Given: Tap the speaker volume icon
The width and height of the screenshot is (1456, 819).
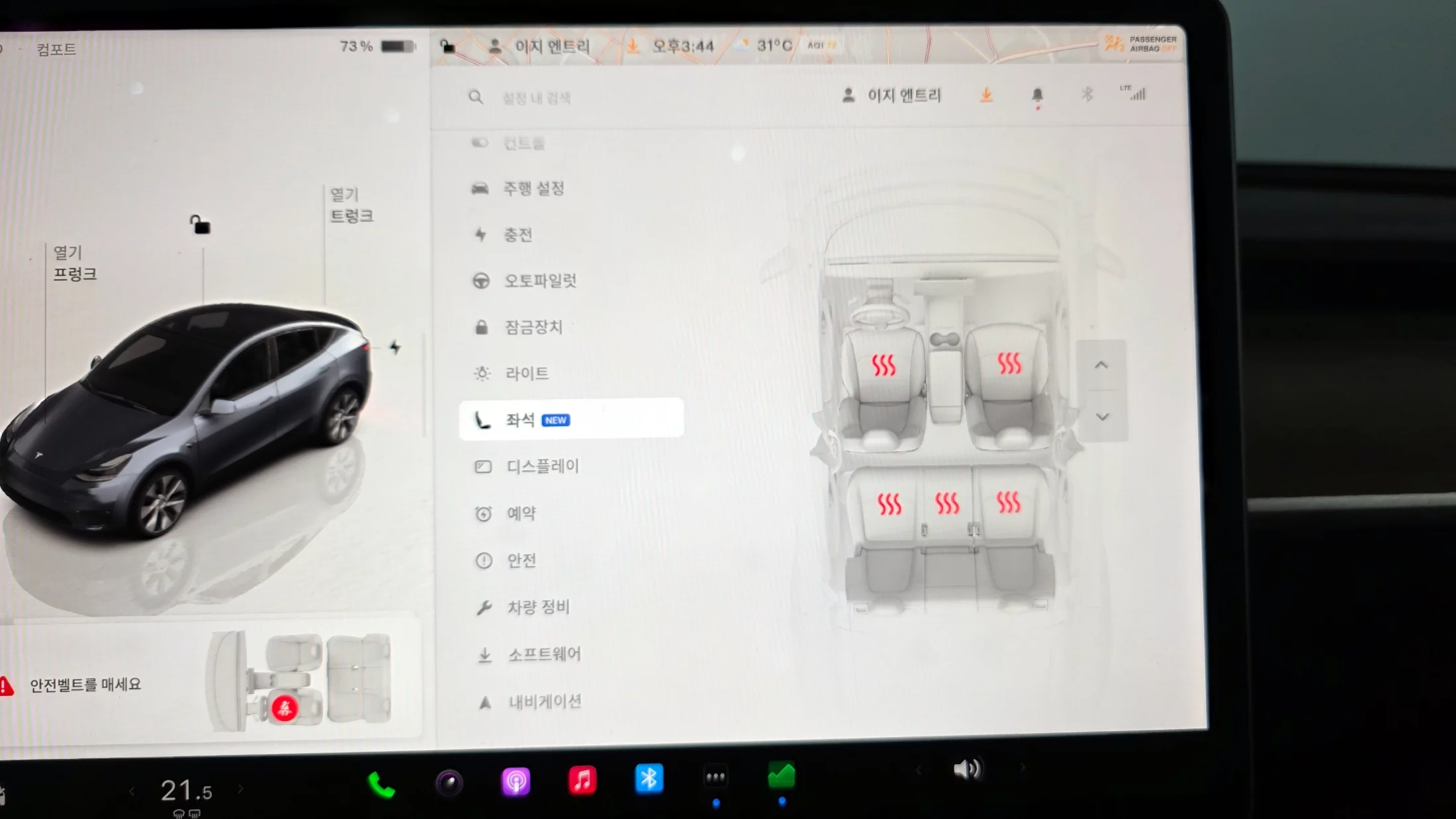Looking at the screenshot, I should pyautogui.click(x=967, y=769).
